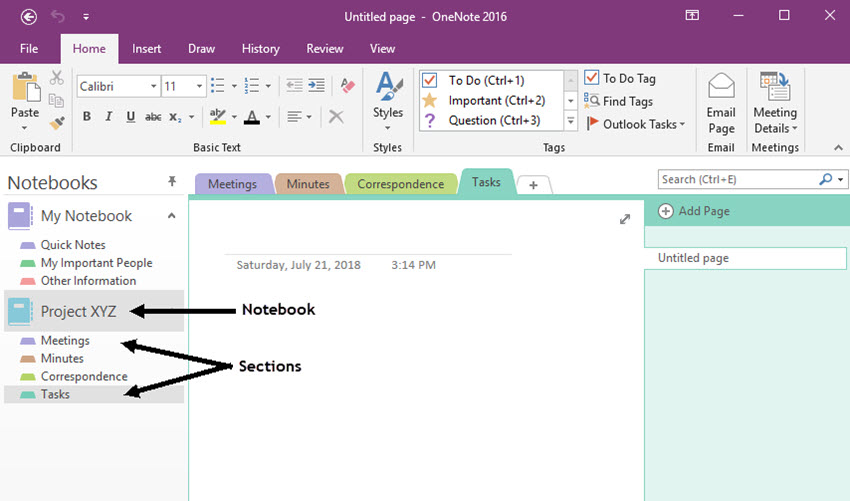Collapse the ribbon with the chevron
The image size is (850, 501).
[838, 147]
